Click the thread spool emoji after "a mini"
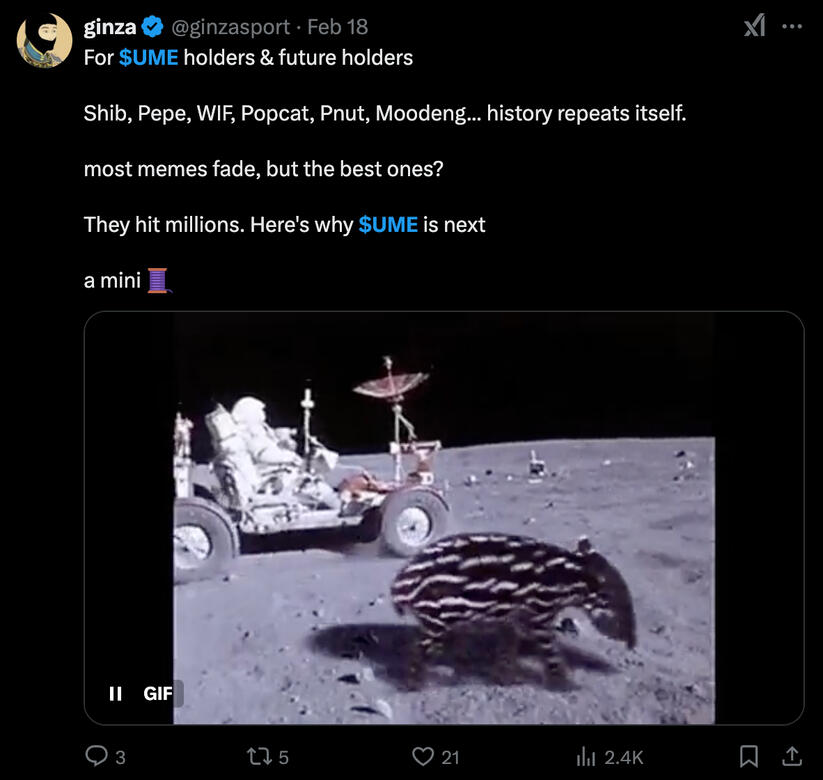 click(x=159, y=281)
